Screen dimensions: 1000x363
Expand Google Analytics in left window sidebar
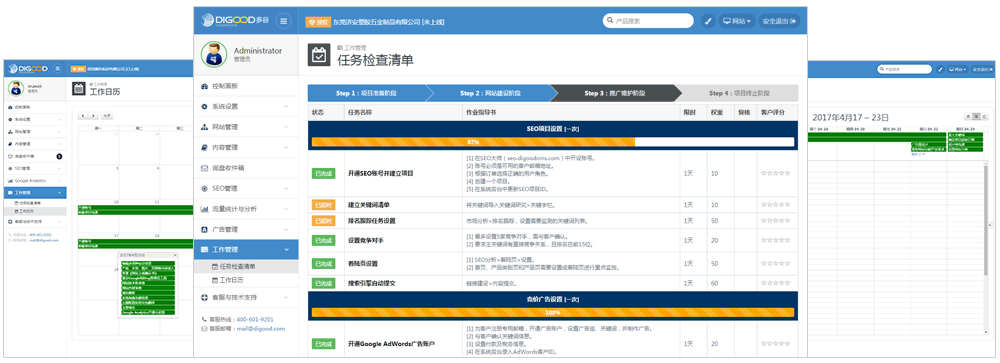34,181
